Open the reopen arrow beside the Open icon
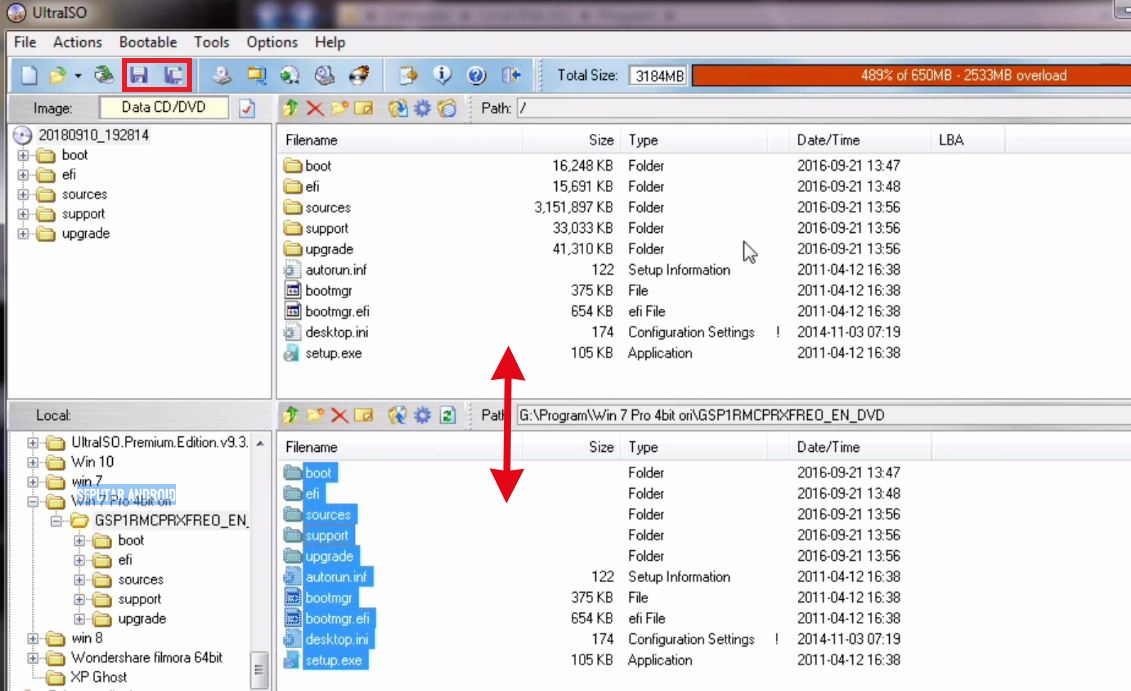 tap(78, 75)
